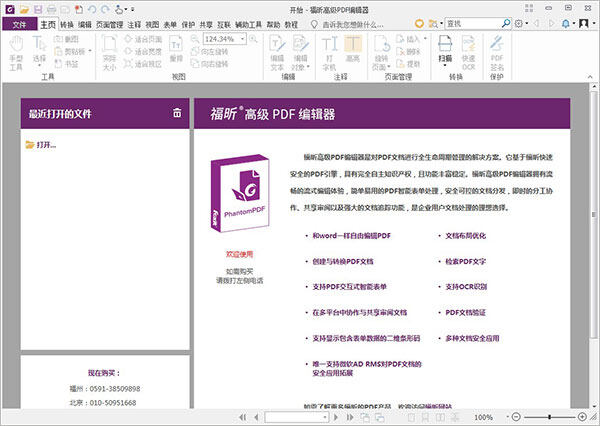The height and width of the screenshot is (426, 600).
Task: Expand the Clipboard (剪贴板) dropdown
Action: coord(90,51)
